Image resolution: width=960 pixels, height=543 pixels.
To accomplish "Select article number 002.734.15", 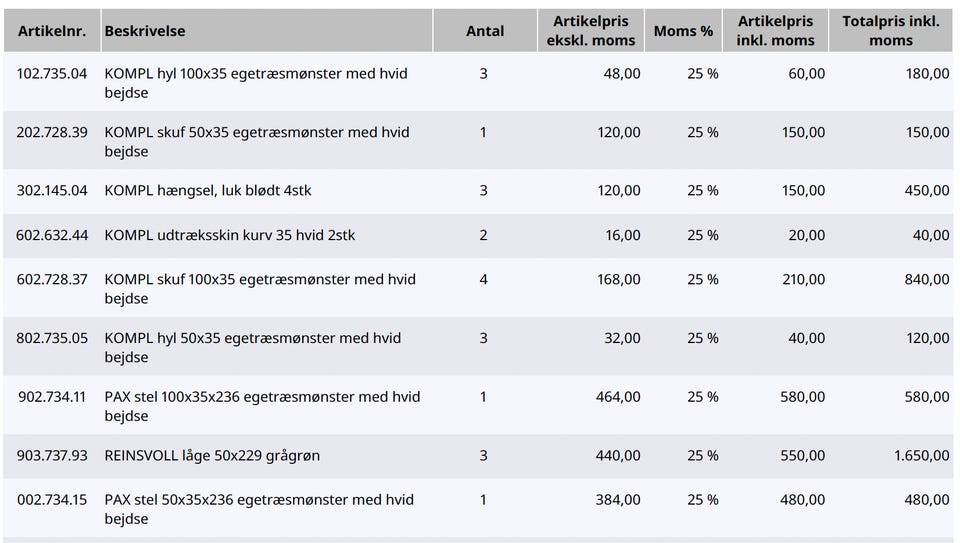I will coord(52,500).
